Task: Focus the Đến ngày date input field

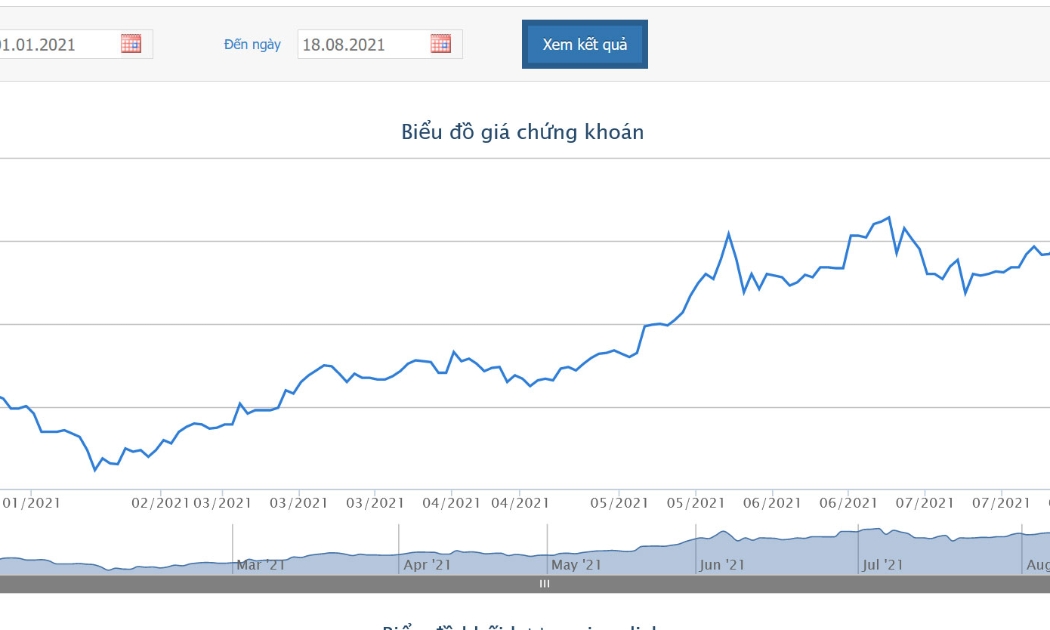Action: (x=380, y=44)
